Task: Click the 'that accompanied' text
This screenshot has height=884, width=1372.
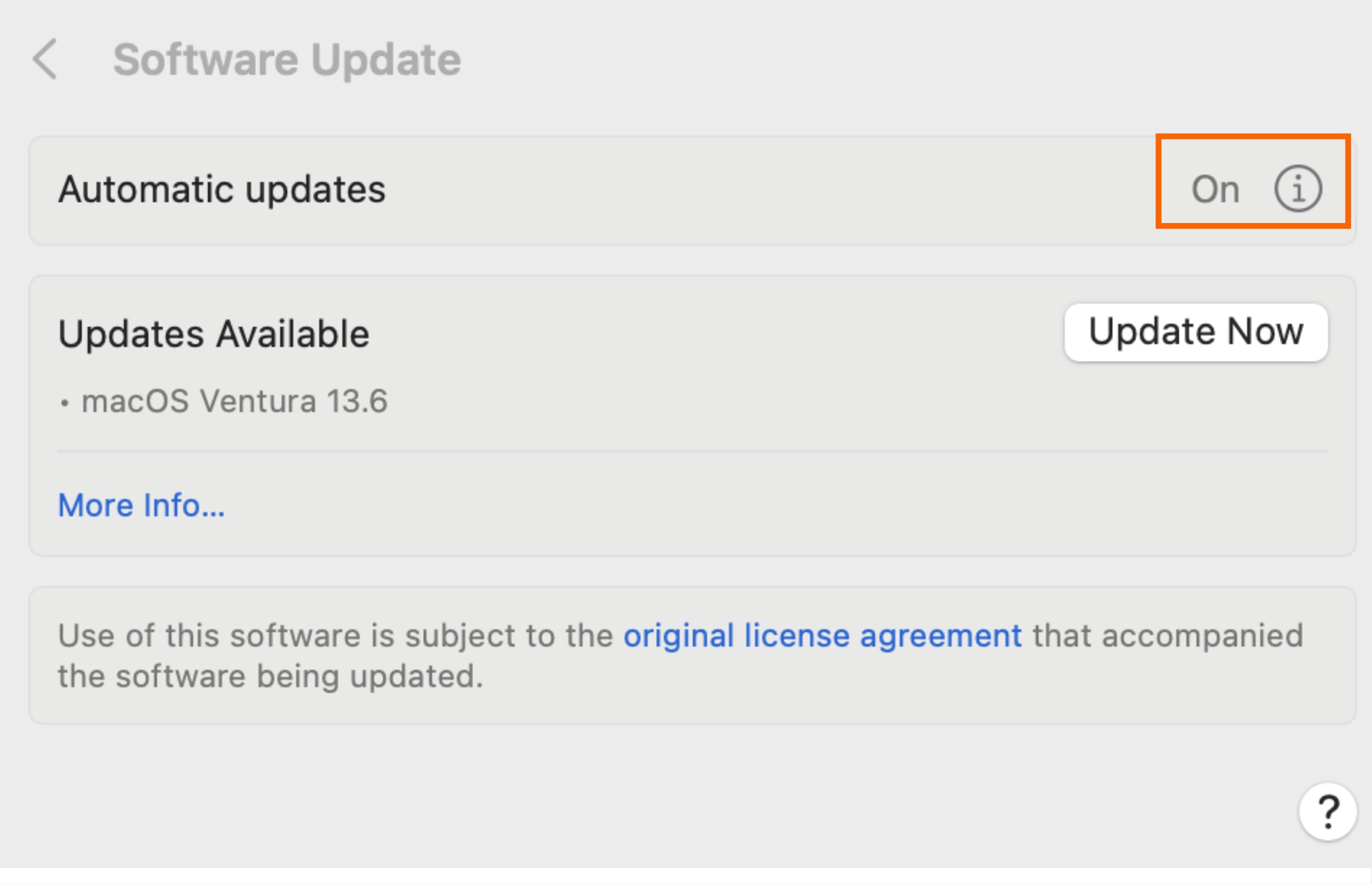Action: [x=1168, y=636]
